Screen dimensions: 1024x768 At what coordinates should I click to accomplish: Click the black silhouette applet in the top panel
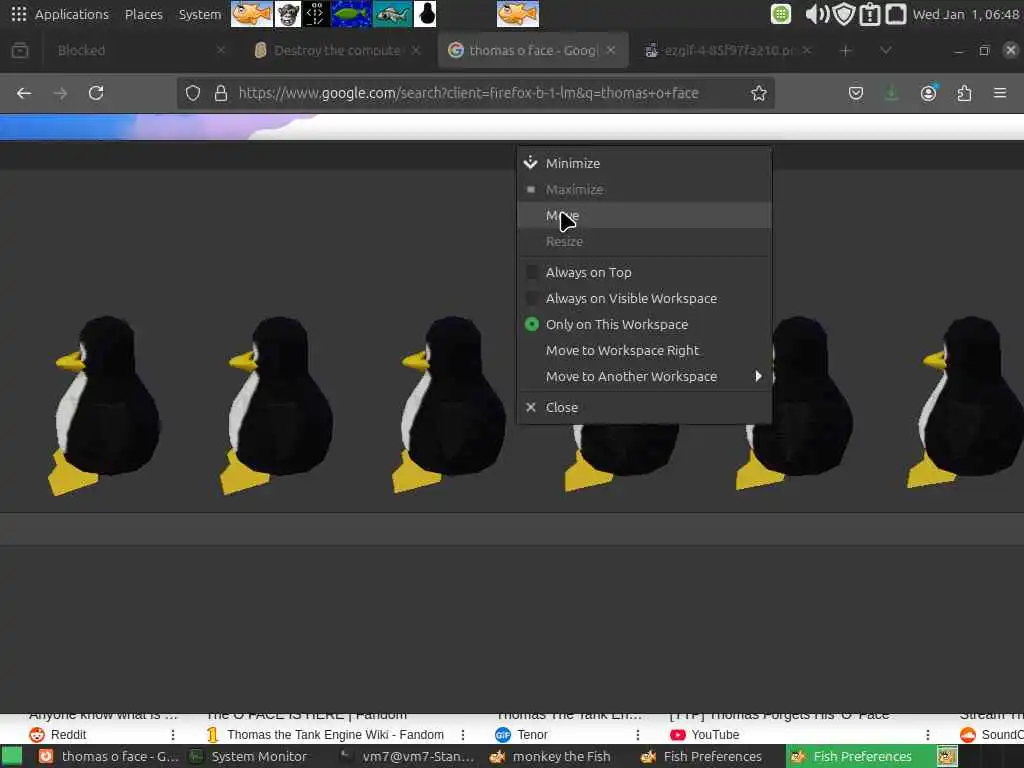point(425,14)
